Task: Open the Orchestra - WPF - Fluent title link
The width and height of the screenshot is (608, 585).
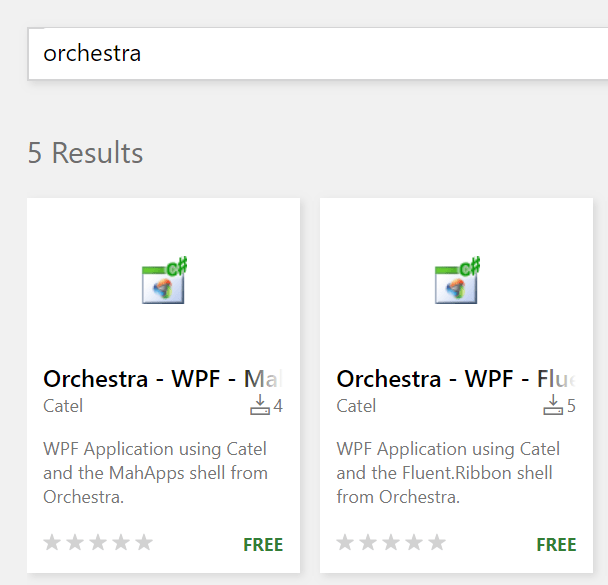Action: tap(456, 379)
